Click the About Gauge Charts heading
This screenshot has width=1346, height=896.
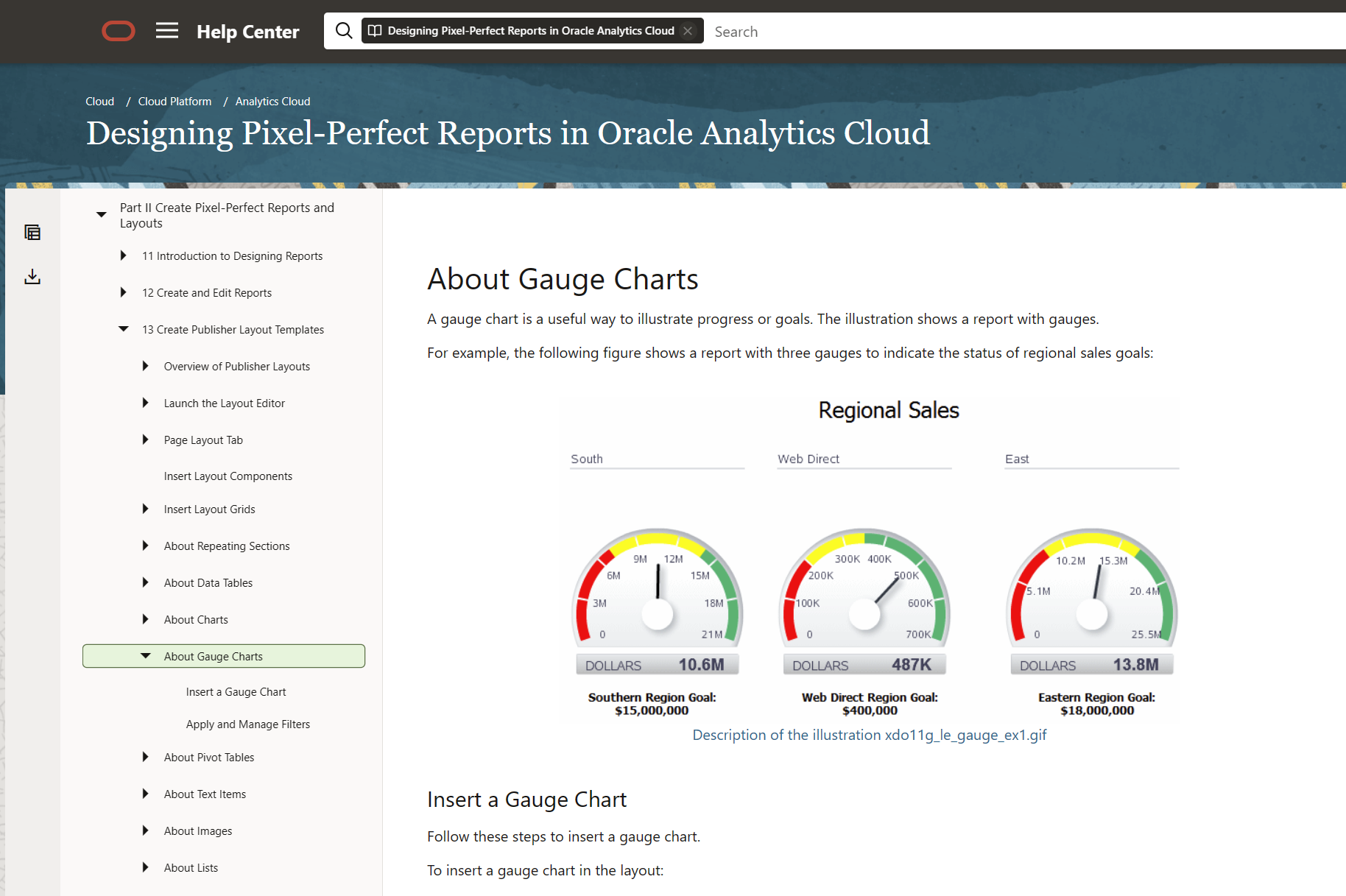pos(563,279)
